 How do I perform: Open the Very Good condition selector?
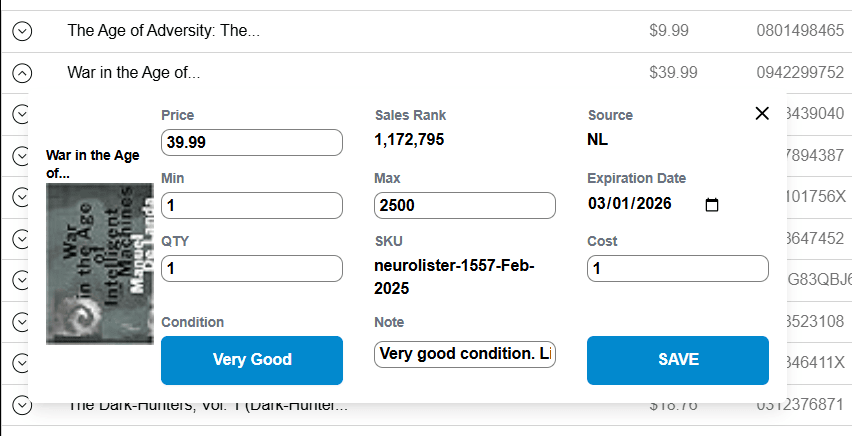click(x=251, y=360)
